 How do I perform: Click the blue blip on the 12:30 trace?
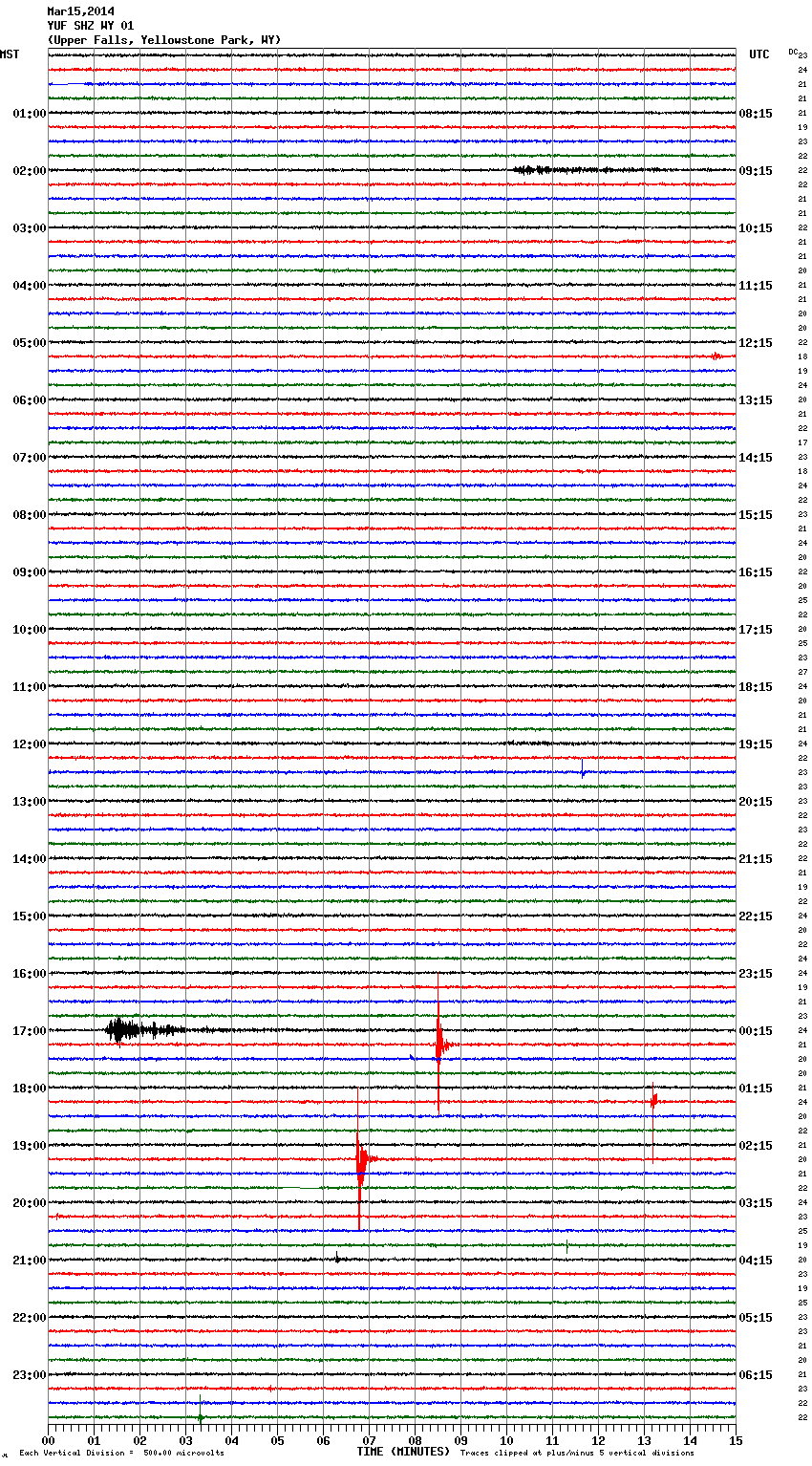tap(583, 770)
